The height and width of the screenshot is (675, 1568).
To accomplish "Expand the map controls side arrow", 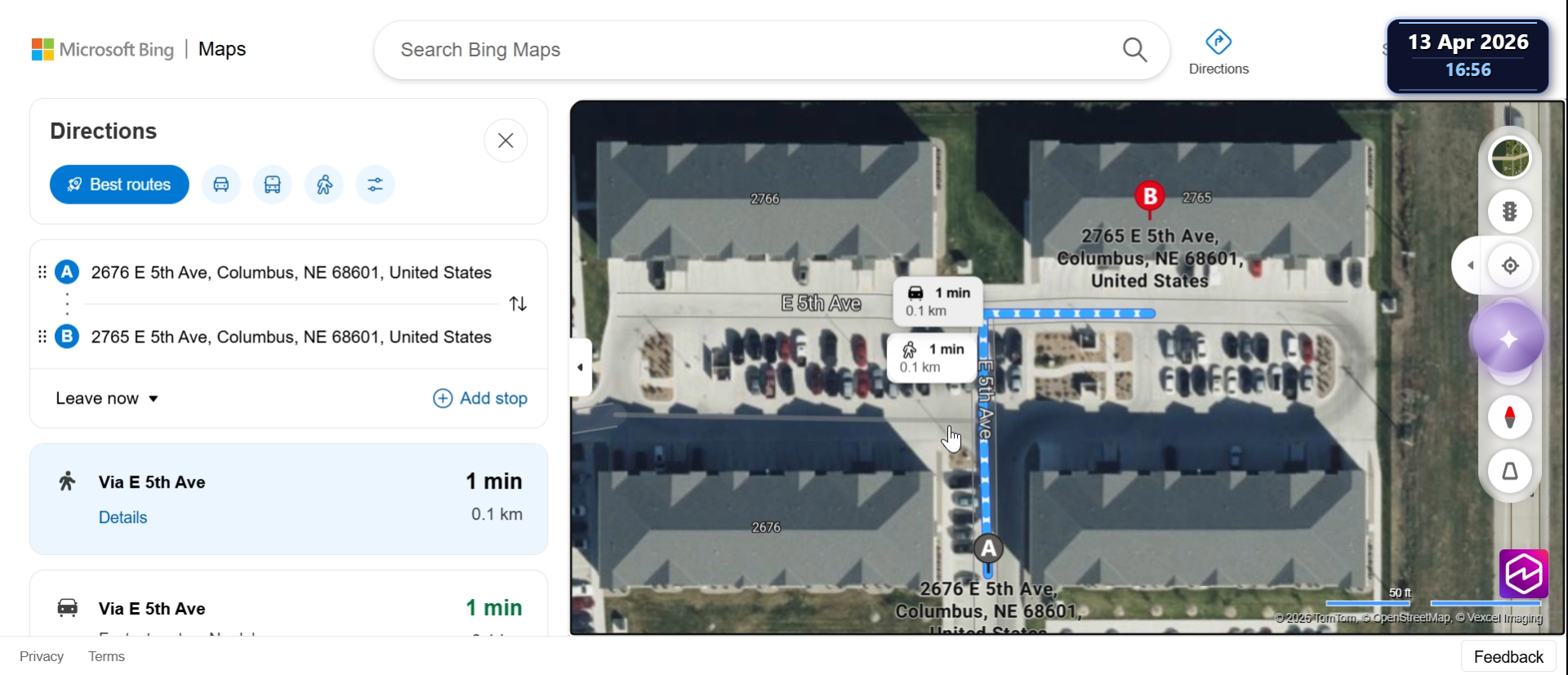I will tap(1470, 266).
